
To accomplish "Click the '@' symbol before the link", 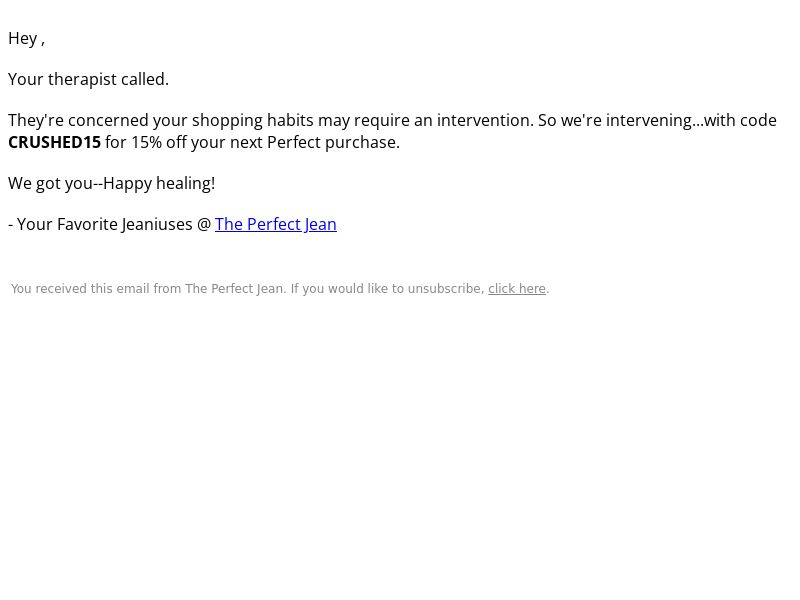I will click(x=204, y=224).
